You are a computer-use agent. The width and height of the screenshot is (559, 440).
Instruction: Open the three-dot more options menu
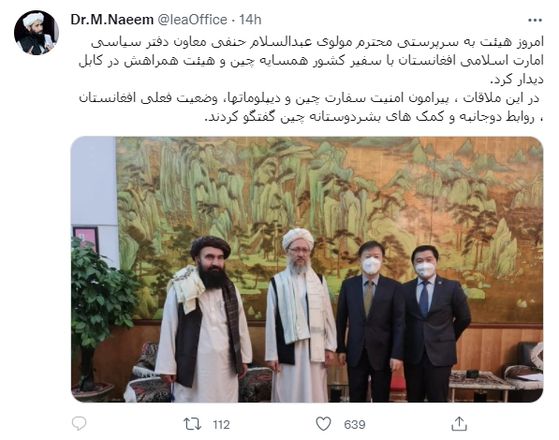[535, 20]
